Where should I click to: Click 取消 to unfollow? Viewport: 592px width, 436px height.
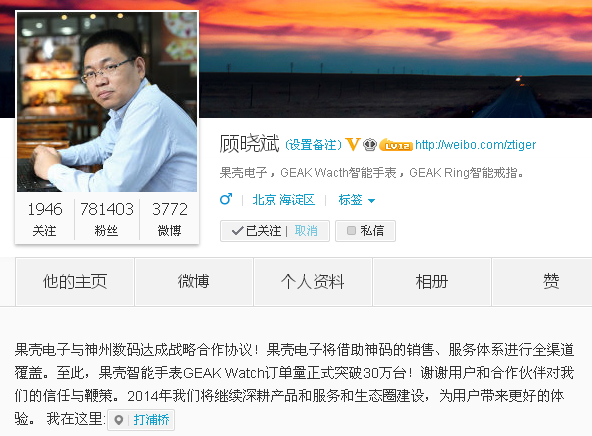click(x=306, y=231)
